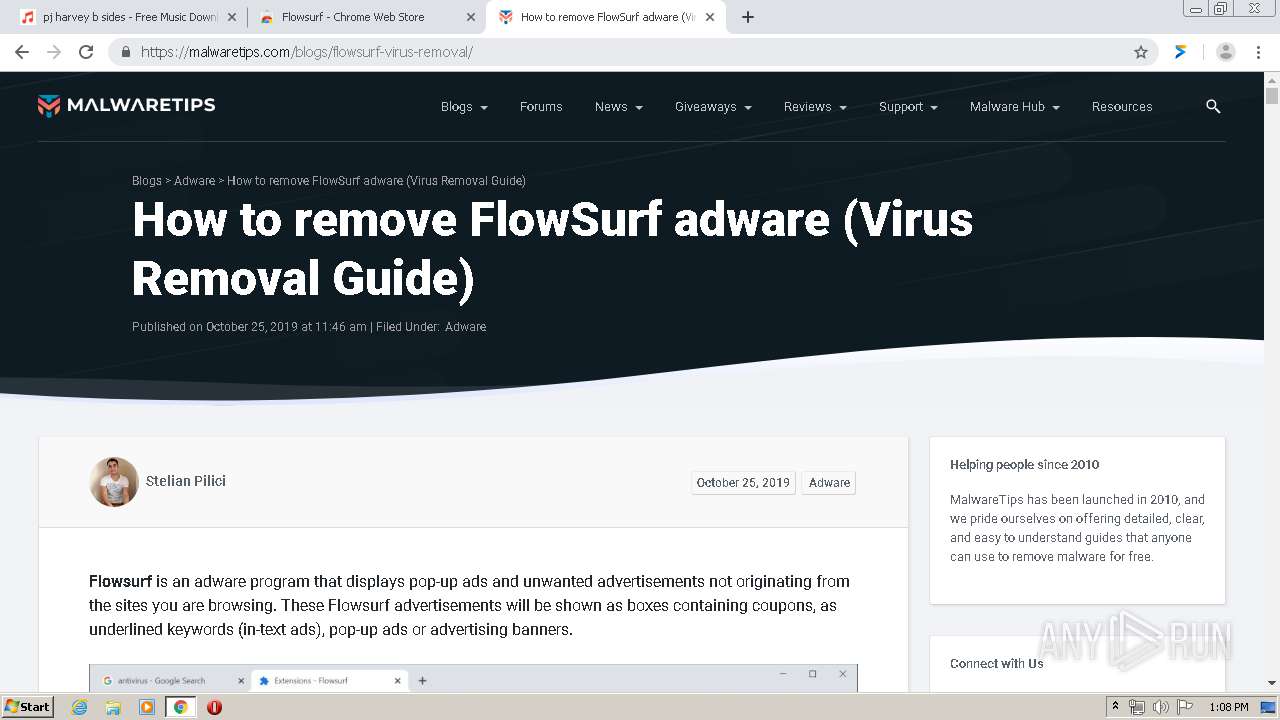Open the Chrome profile avatar
Image resolution: width=1280 pixels, height=720 pixels.
point(1226,52)
